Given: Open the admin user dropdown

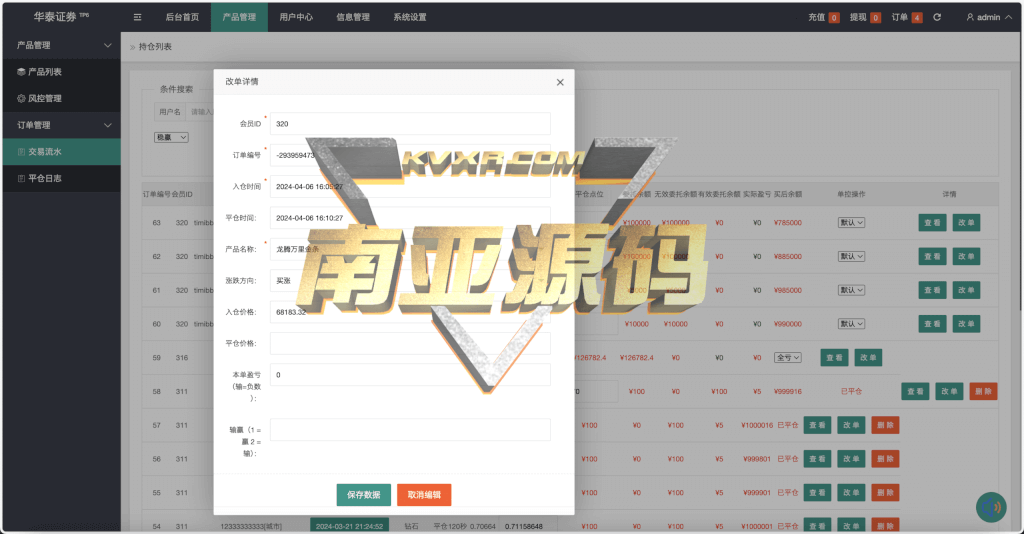Looking at the screenshot, I should pos(989,17).
